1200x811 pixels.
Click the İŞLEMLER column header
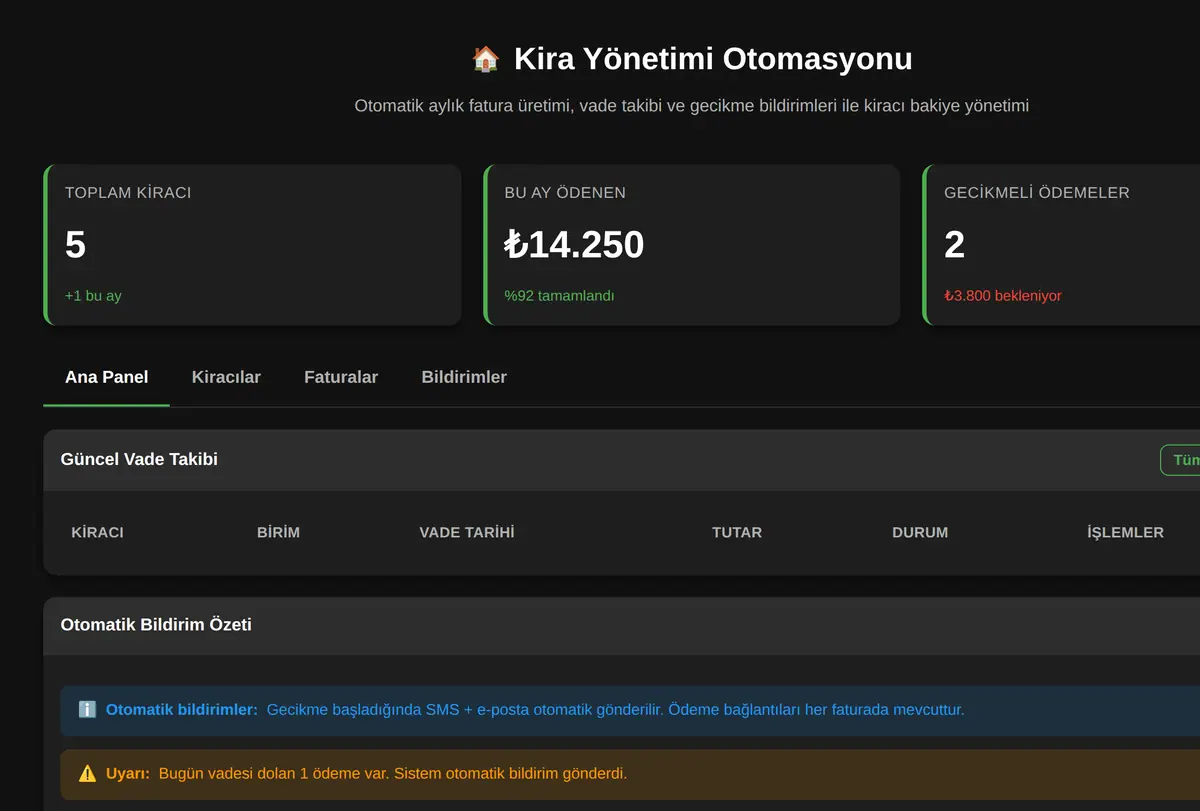point(1125,533)
